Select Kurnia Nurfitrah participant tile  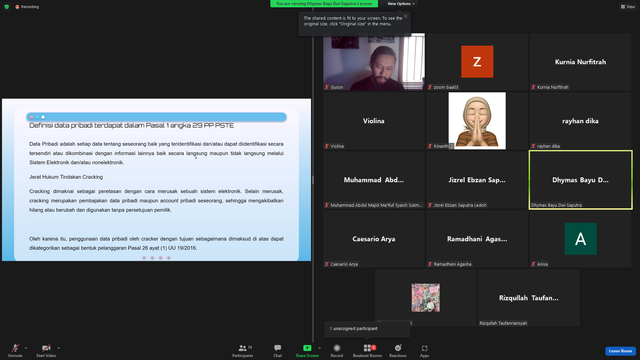coord(580,62)
